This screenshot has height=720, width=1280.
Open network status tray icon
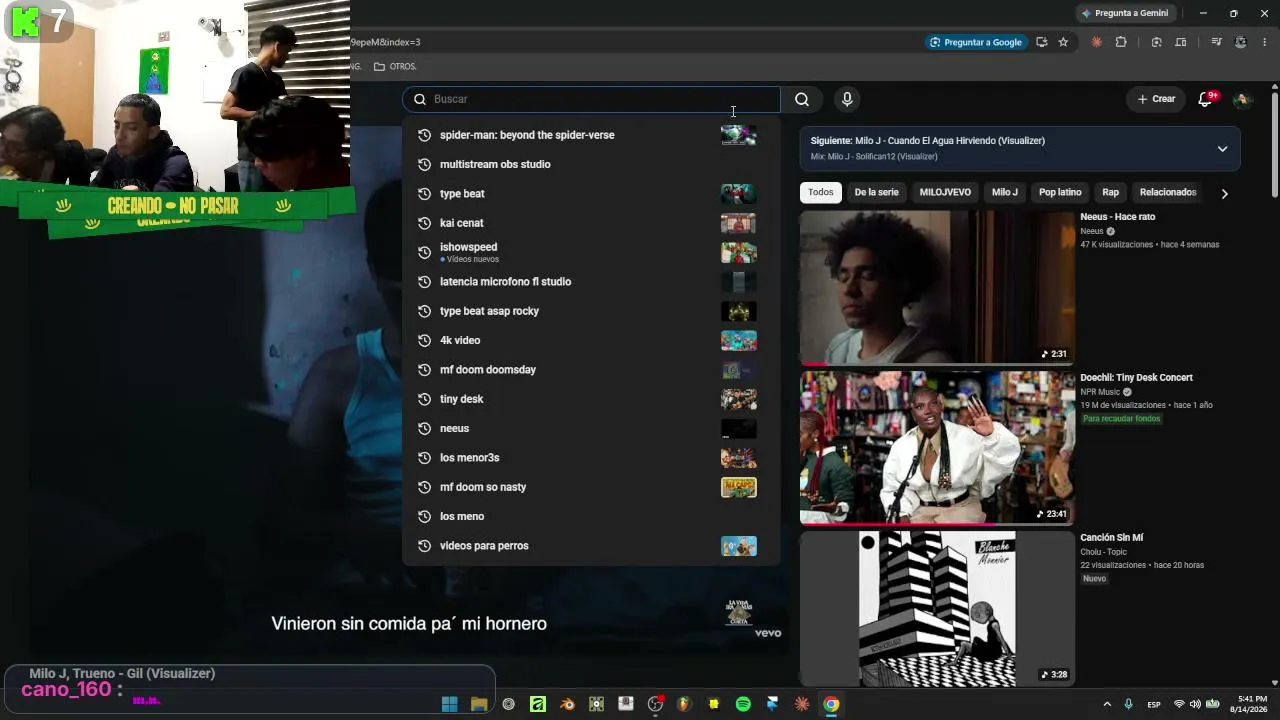[1178, 704]
